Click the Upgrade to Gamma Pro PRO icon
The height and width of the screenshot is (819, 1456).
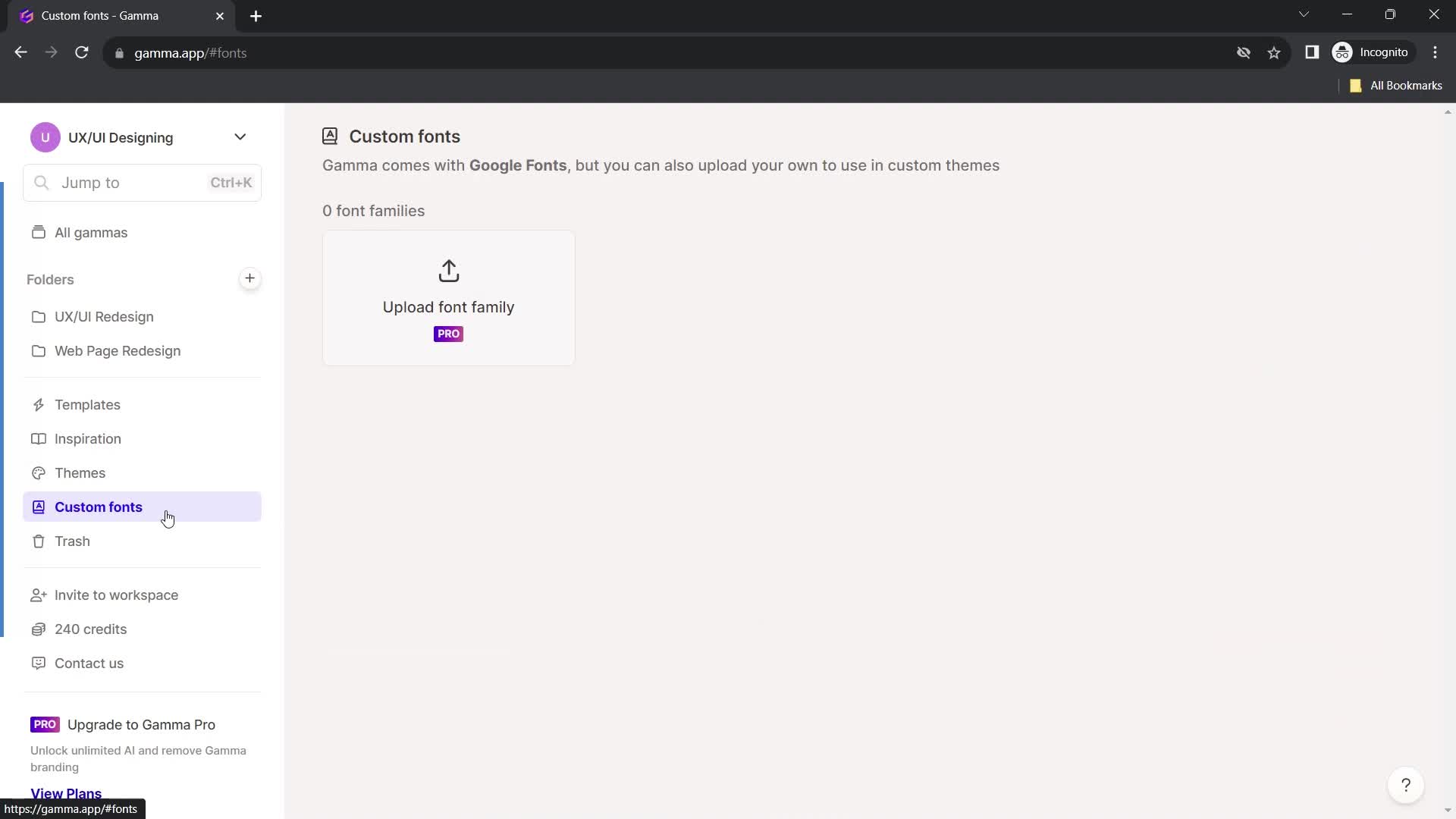point(45,724)
